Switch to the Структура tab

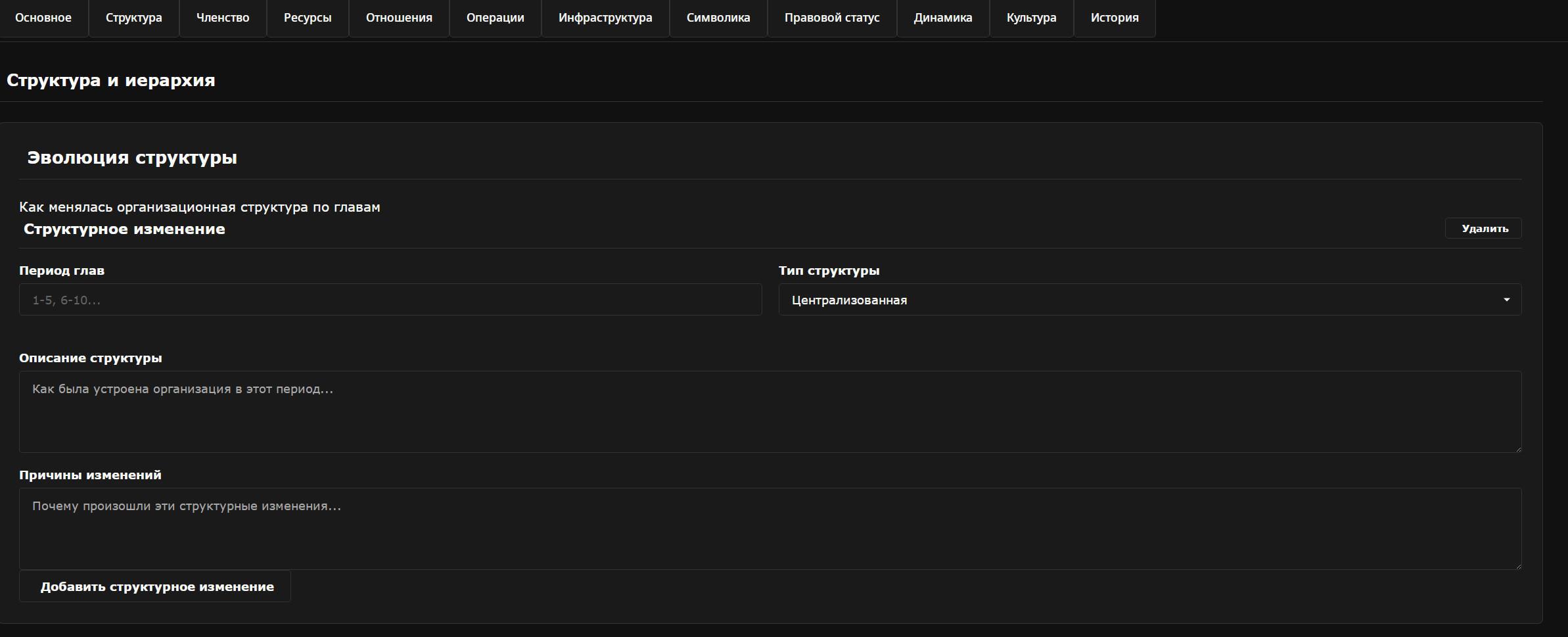[134, 18]
